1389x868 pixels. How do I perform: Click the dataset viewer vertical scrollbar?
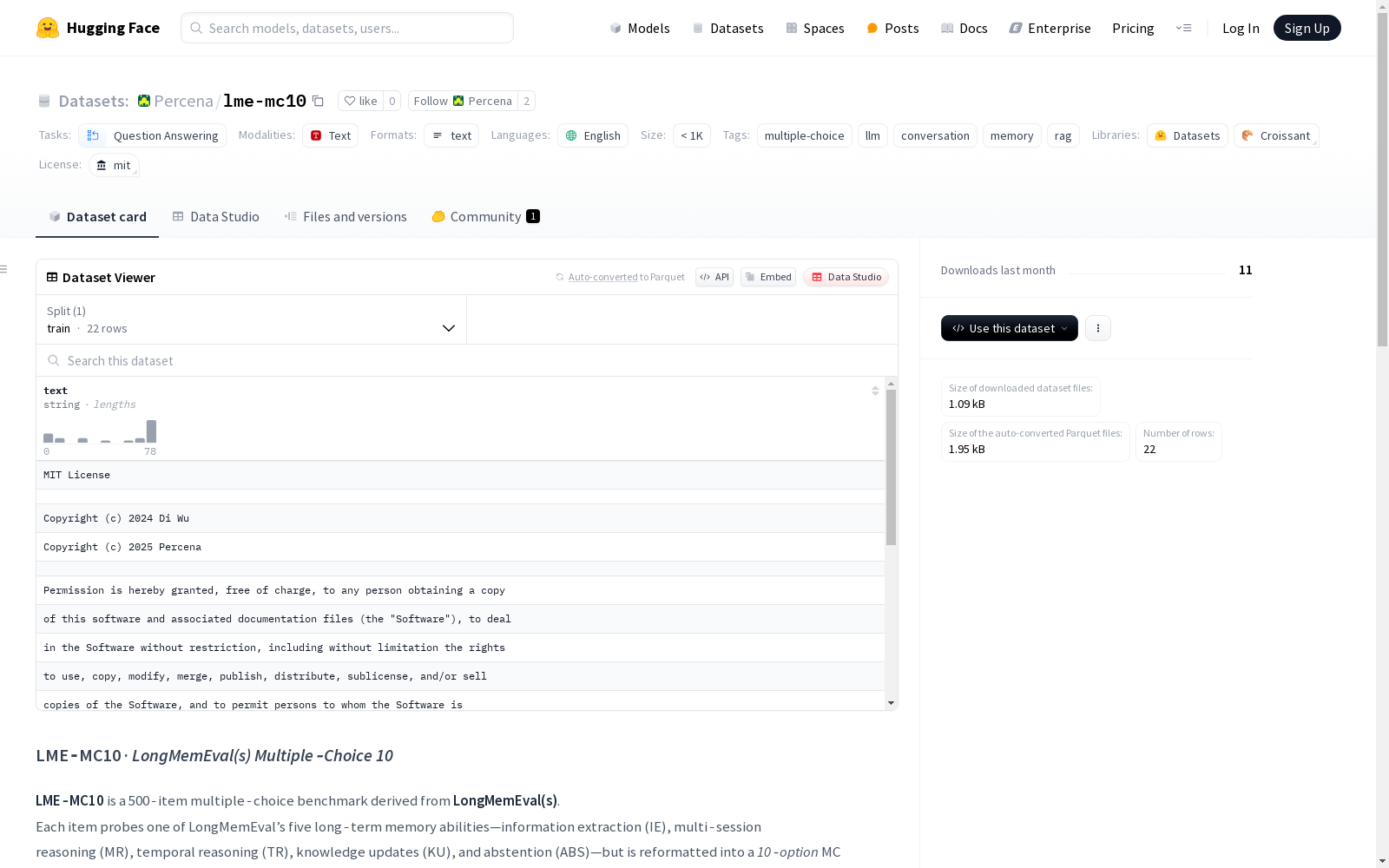pos(891,467)
